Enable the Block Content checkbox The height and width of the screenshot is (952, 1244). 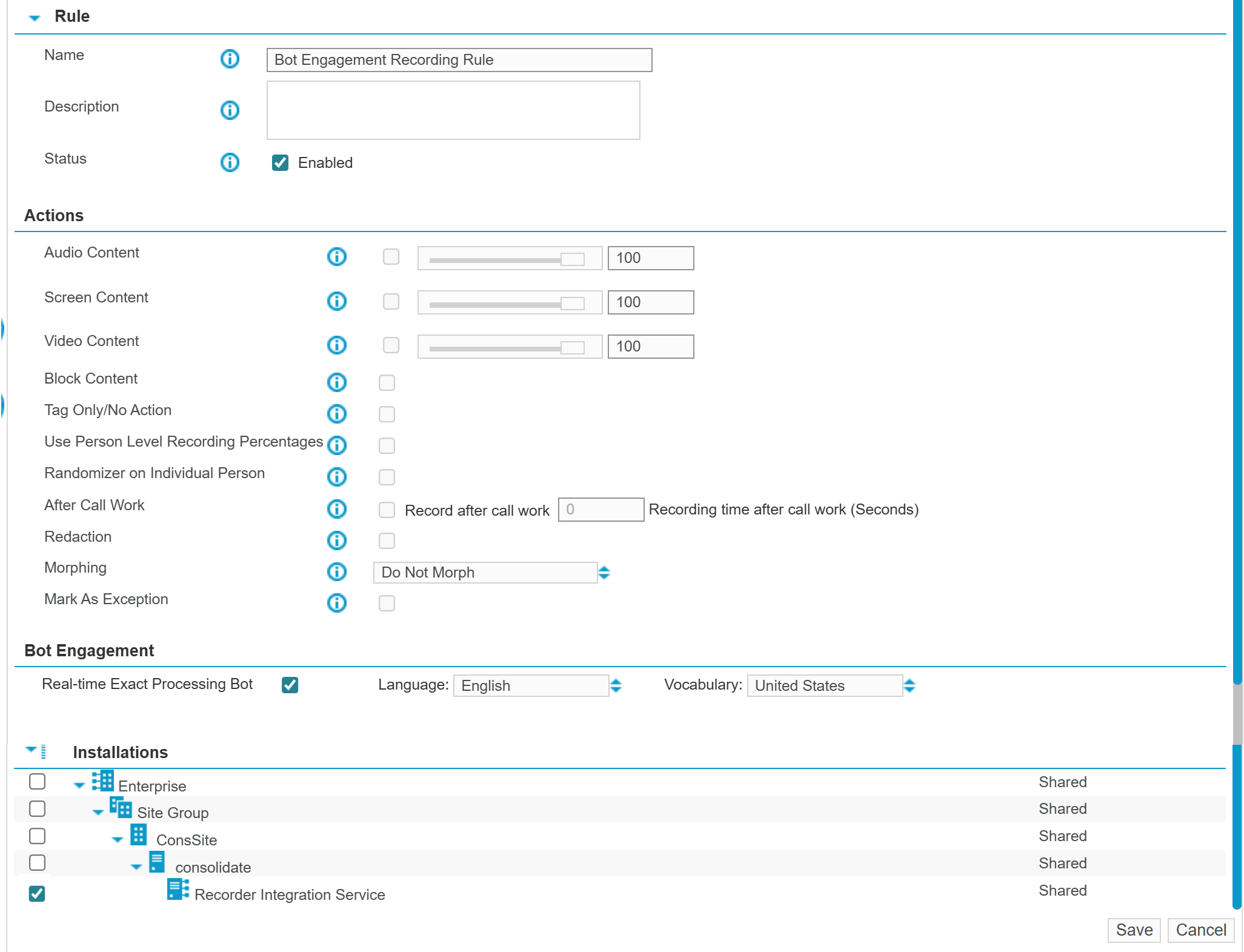[x=387, y=382]
